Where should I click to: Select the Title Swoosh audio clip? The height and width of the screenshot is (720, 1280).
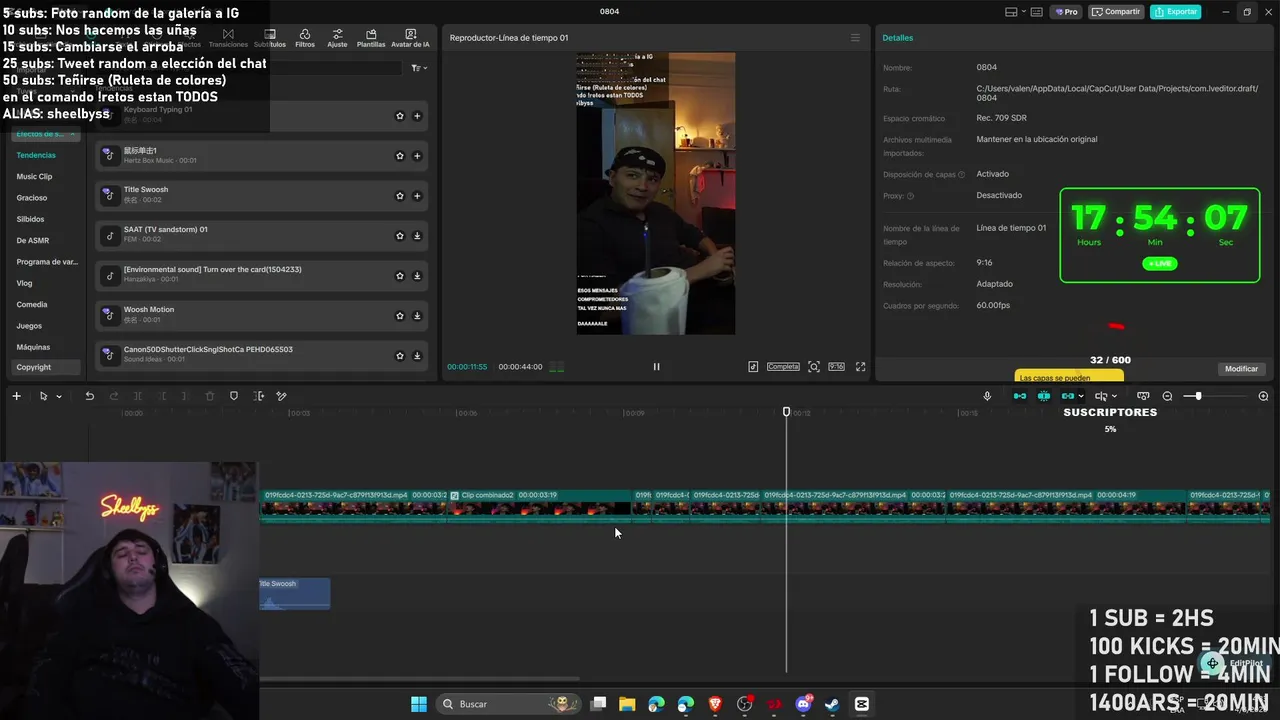[294, 593]
